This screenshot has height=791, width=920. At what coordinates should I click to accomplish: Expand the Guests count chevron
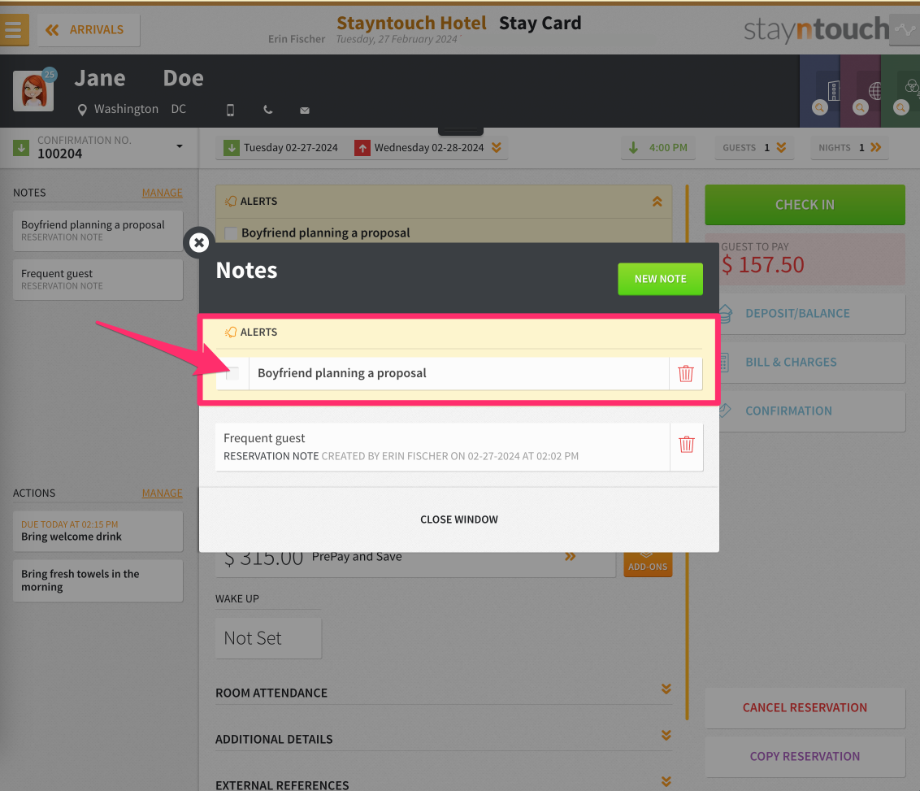(x=782, y=147)
